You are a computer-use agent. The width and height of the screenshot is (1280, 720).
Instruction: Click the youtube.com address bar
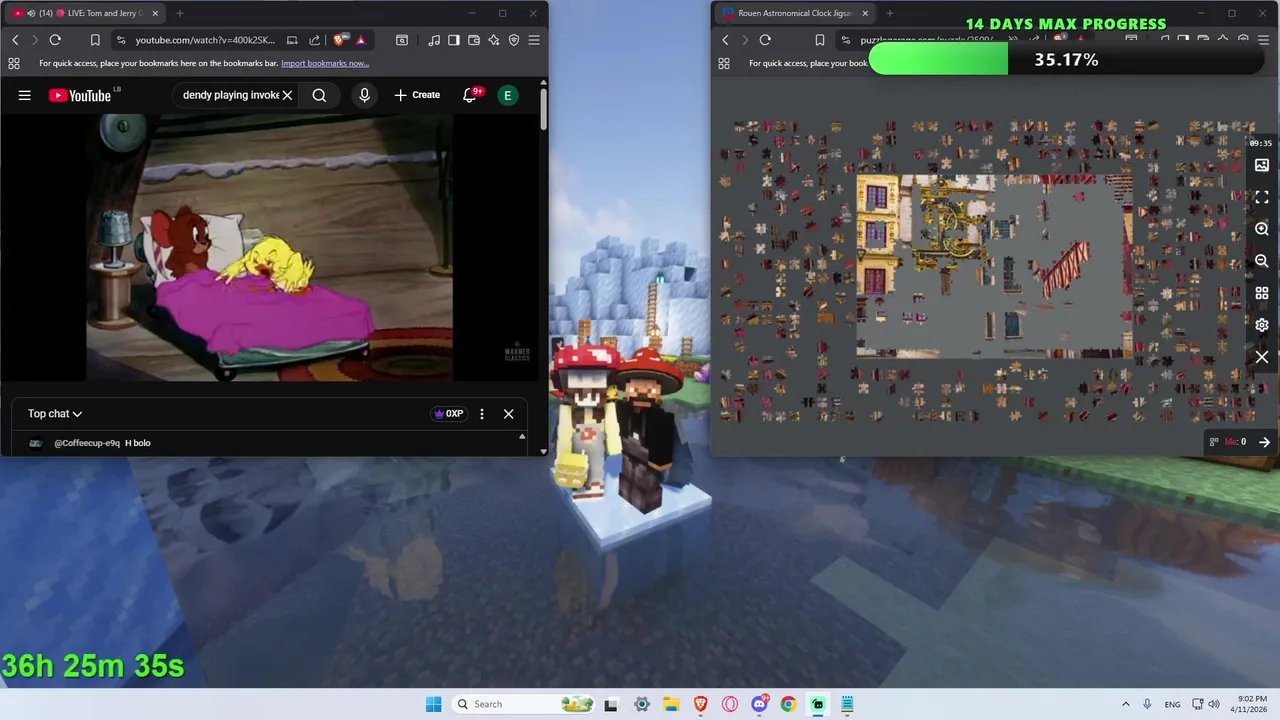tap(205, 40)
